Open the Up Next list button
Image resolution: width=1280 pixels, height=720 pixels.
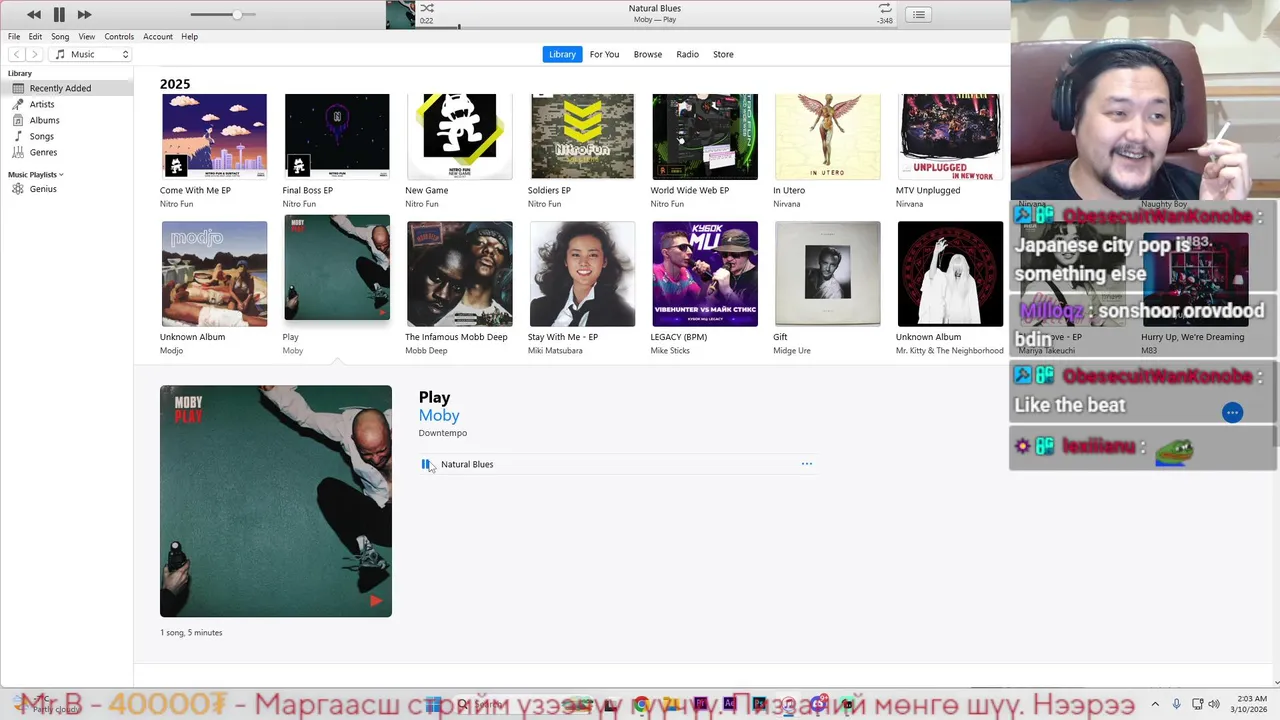pos(918,14)
